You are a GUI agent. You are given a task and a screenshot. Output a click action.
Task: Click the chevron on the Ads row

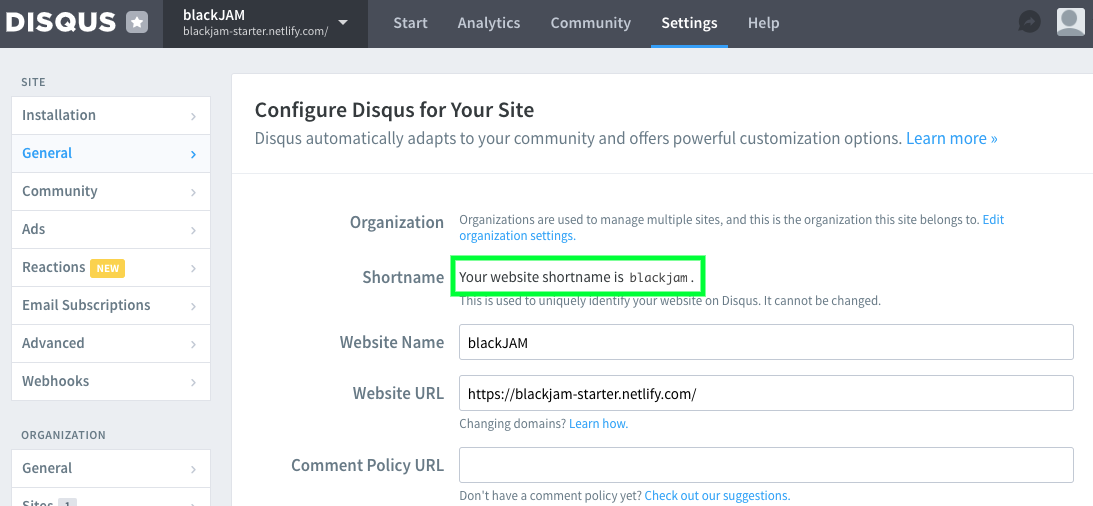[193, 231]
